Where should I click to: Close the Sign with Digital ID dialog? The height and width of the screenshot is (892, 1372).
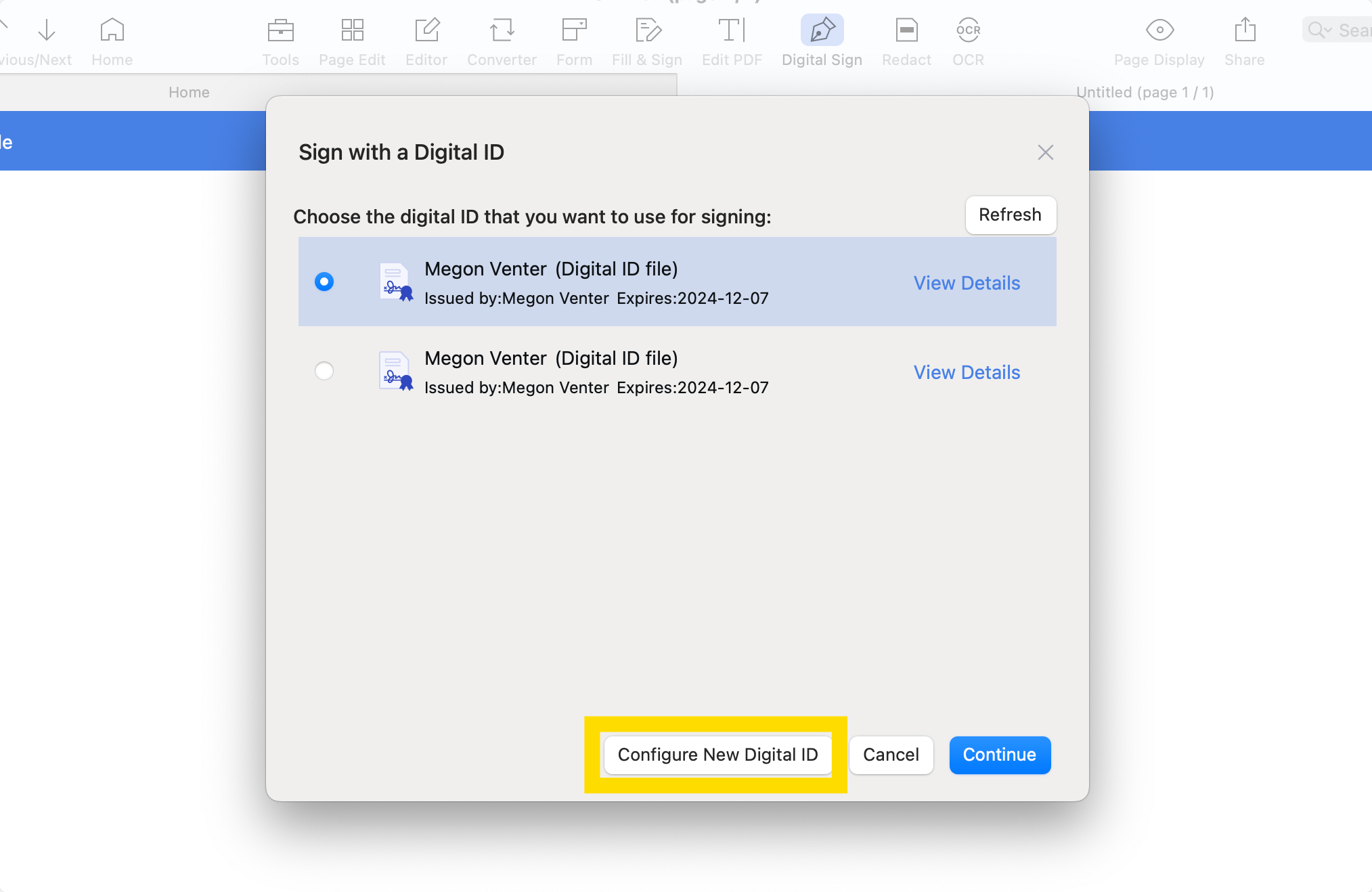(1045, 152)
